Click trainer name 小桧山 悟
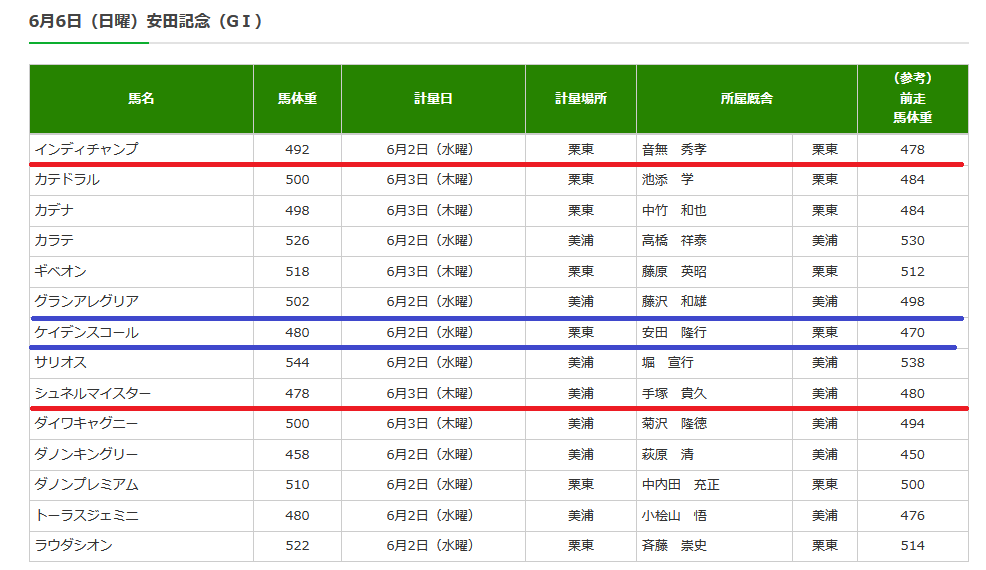 pos(674,516)
